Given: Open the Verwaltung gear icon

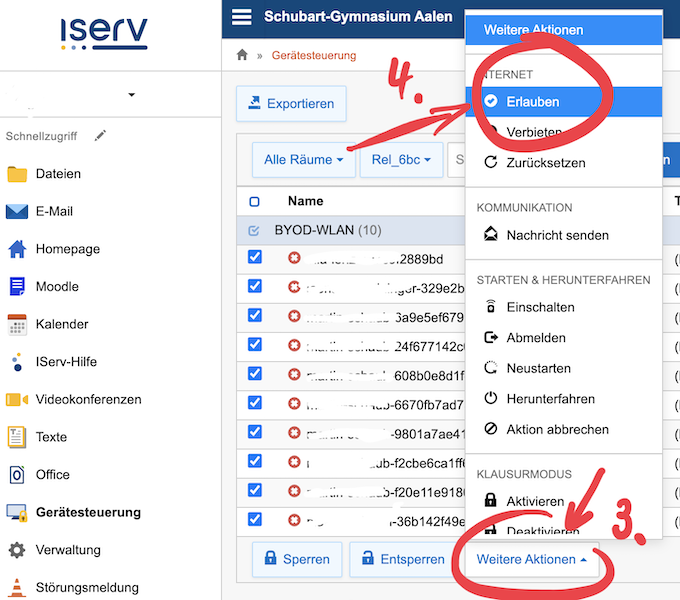Looking at the screenshot, I should coord(17,550).
